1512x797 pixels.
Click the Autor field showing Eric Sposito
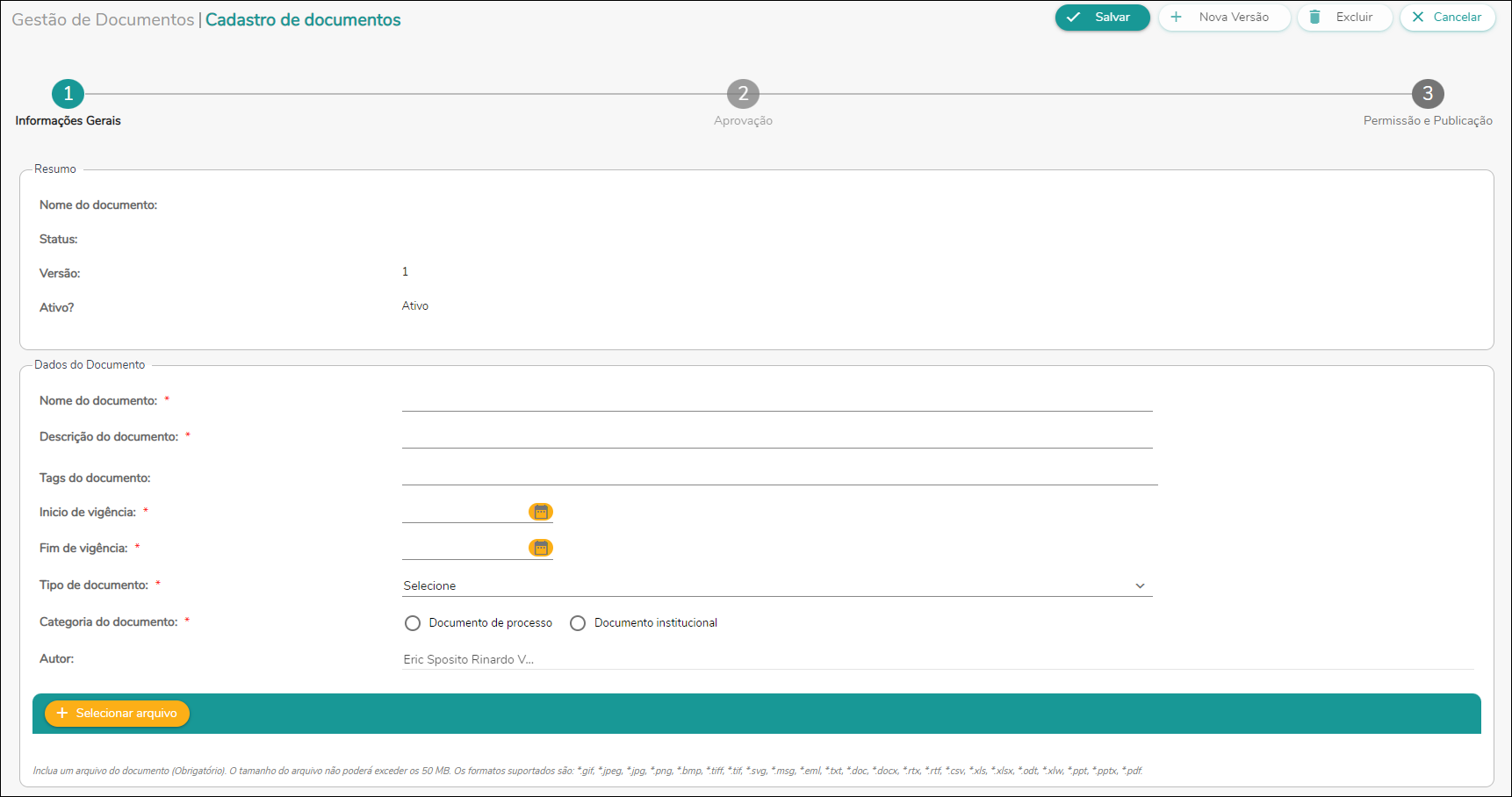point(938,659)
